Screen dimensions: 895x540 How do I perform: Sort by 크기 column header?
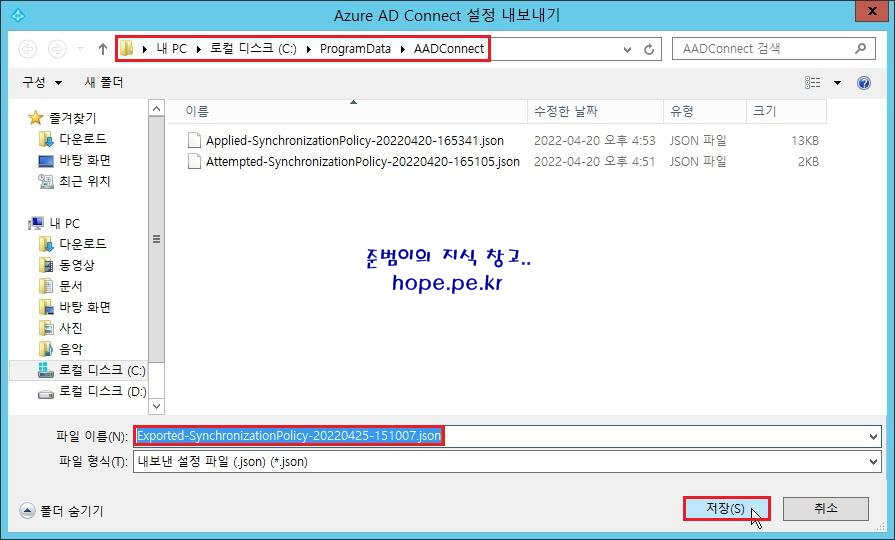click(x=786, y=111)
